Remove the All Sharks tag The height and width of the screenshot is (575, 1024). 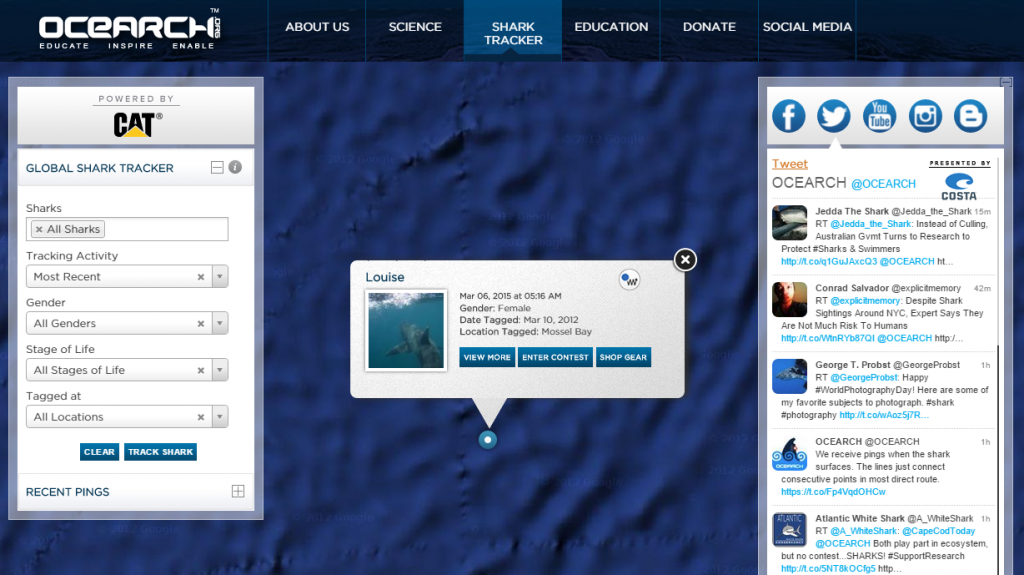tap(39, 229)
